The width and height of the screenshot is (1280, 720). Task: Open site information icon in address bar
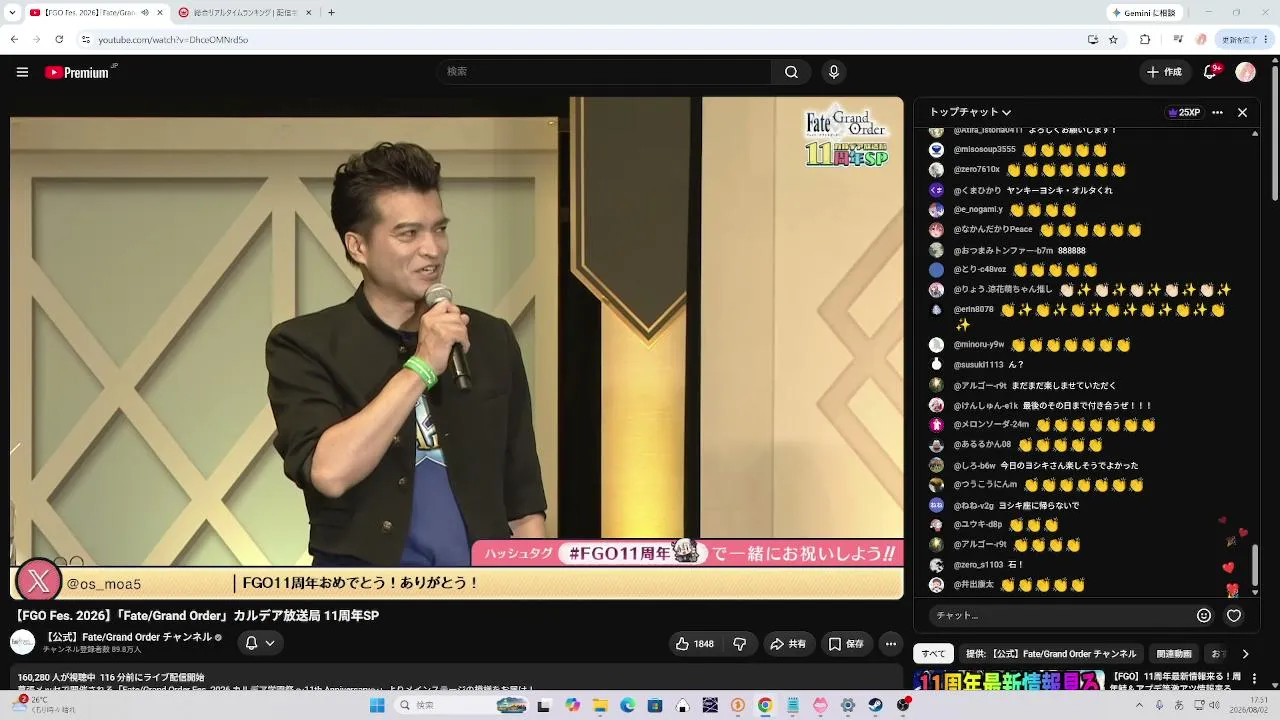point(86,40)
